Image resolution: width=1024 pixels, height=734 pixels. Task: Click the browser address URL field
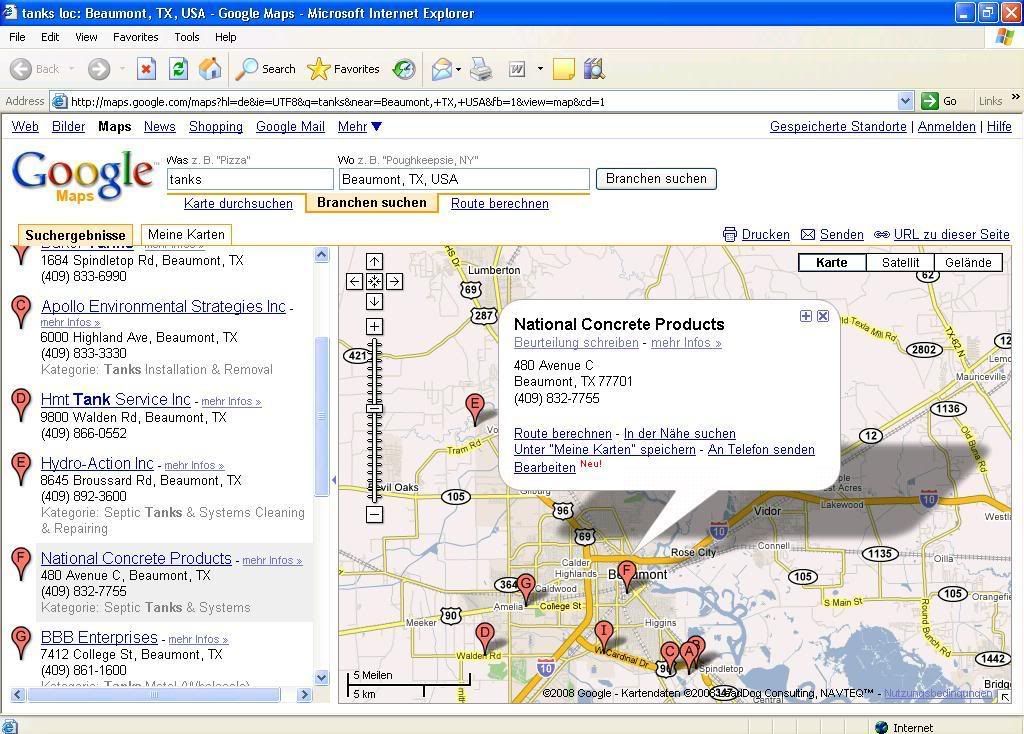(x=483, y=101)
